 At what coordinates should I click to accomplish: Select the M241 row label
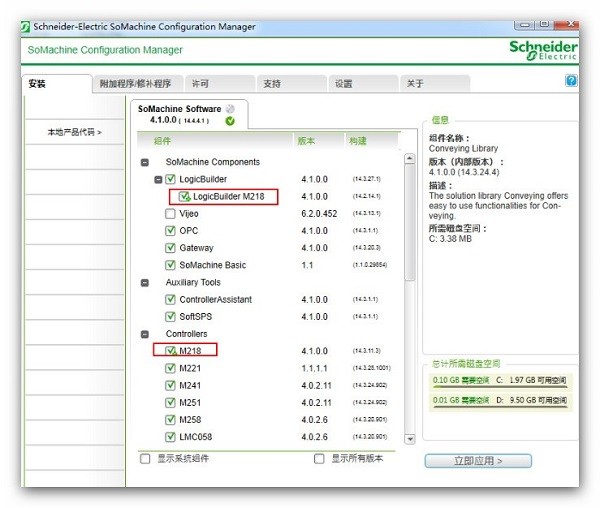190,386
